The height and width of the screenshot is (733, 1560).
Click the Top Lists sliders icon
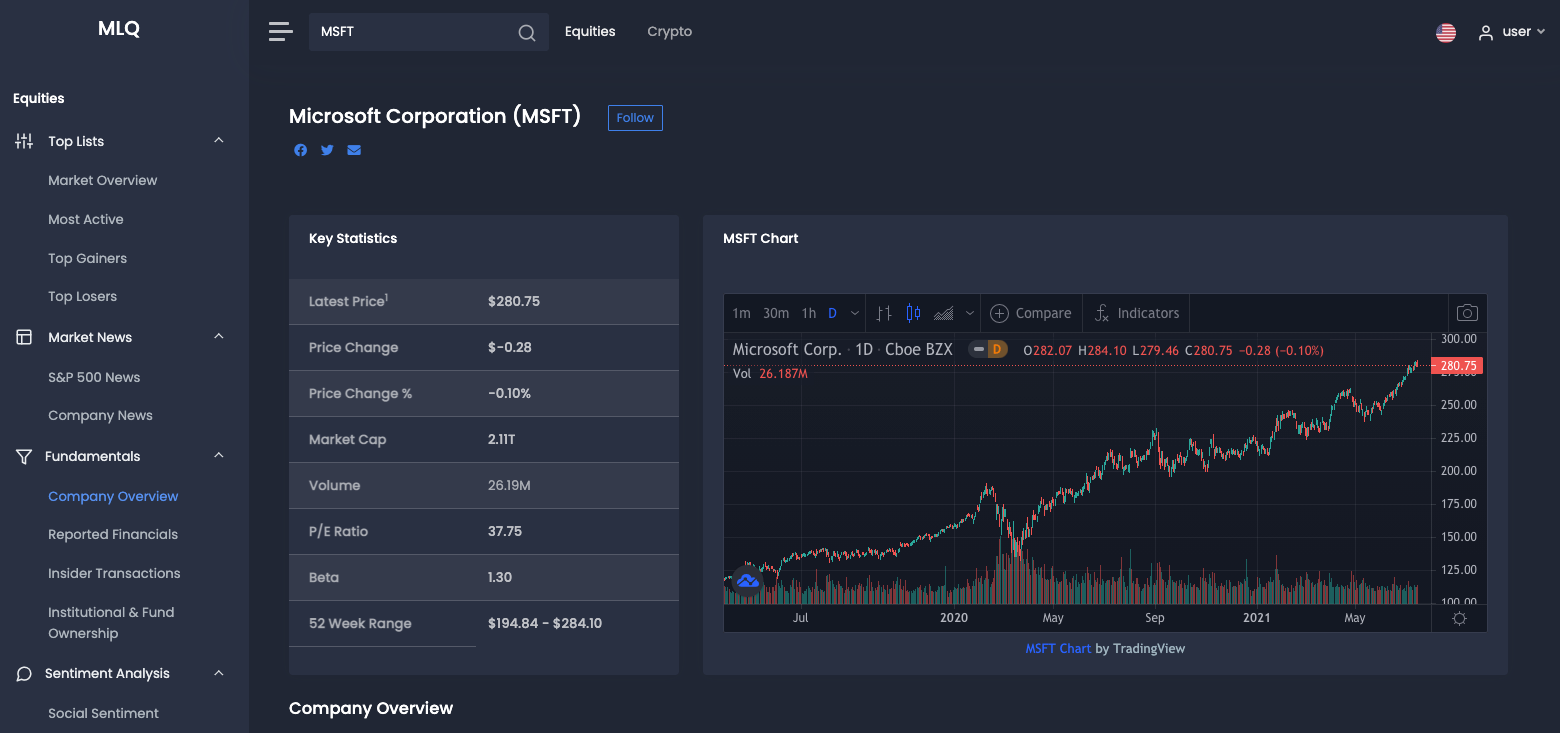pyautogui.click(x=24, y=141)
